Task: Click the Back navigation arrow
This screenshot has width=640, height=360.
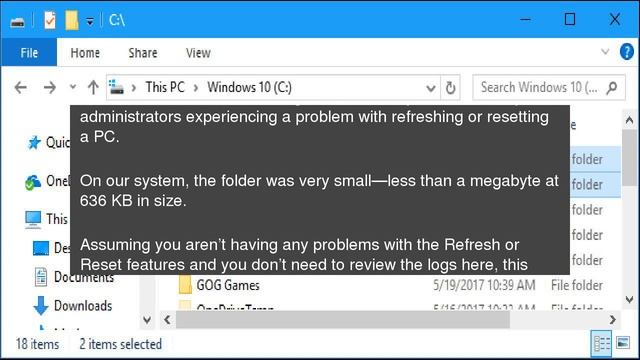Action: coord(20,87)
